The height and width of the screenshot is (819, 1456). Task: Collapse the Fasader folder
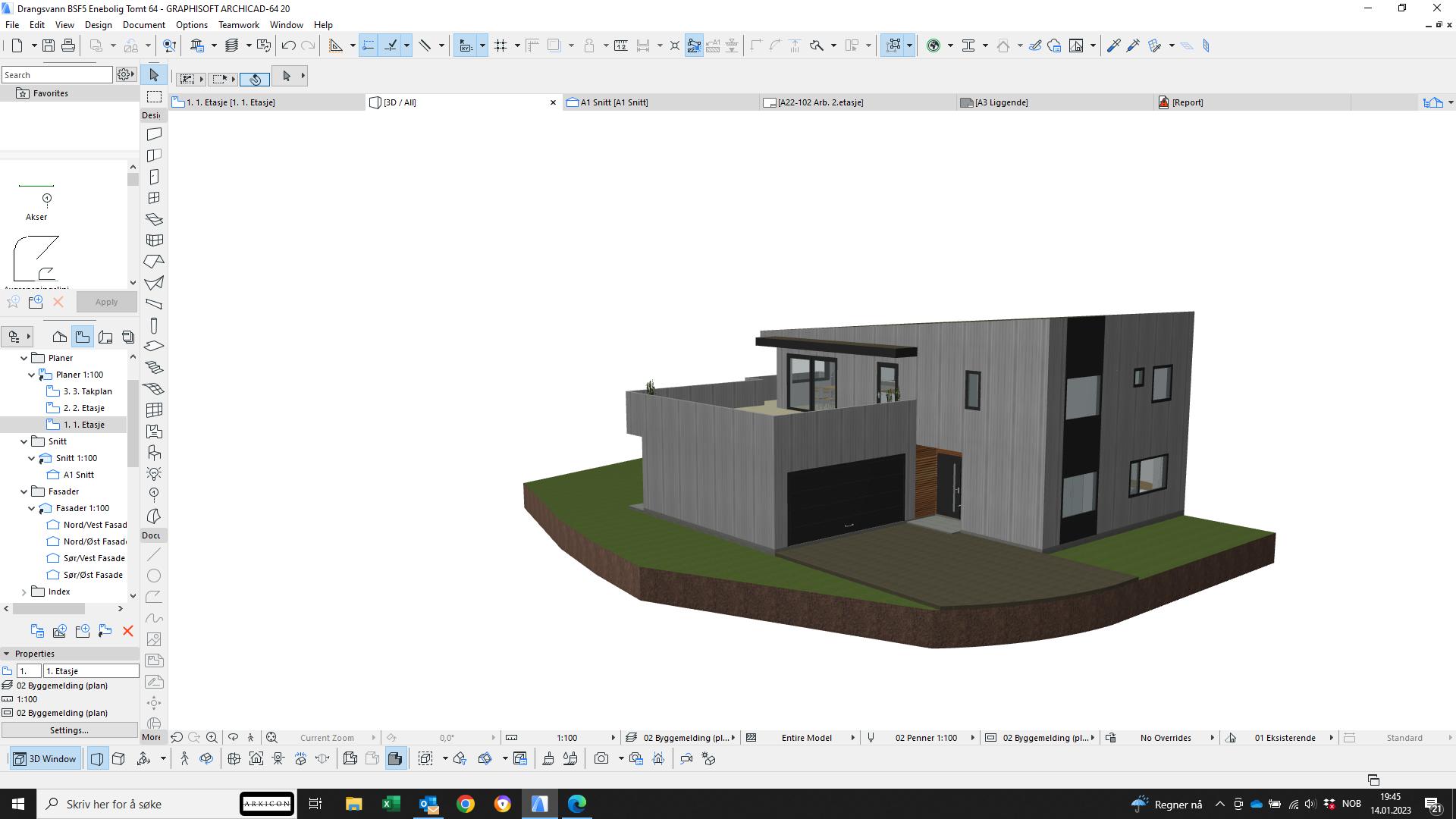point(24,491)
